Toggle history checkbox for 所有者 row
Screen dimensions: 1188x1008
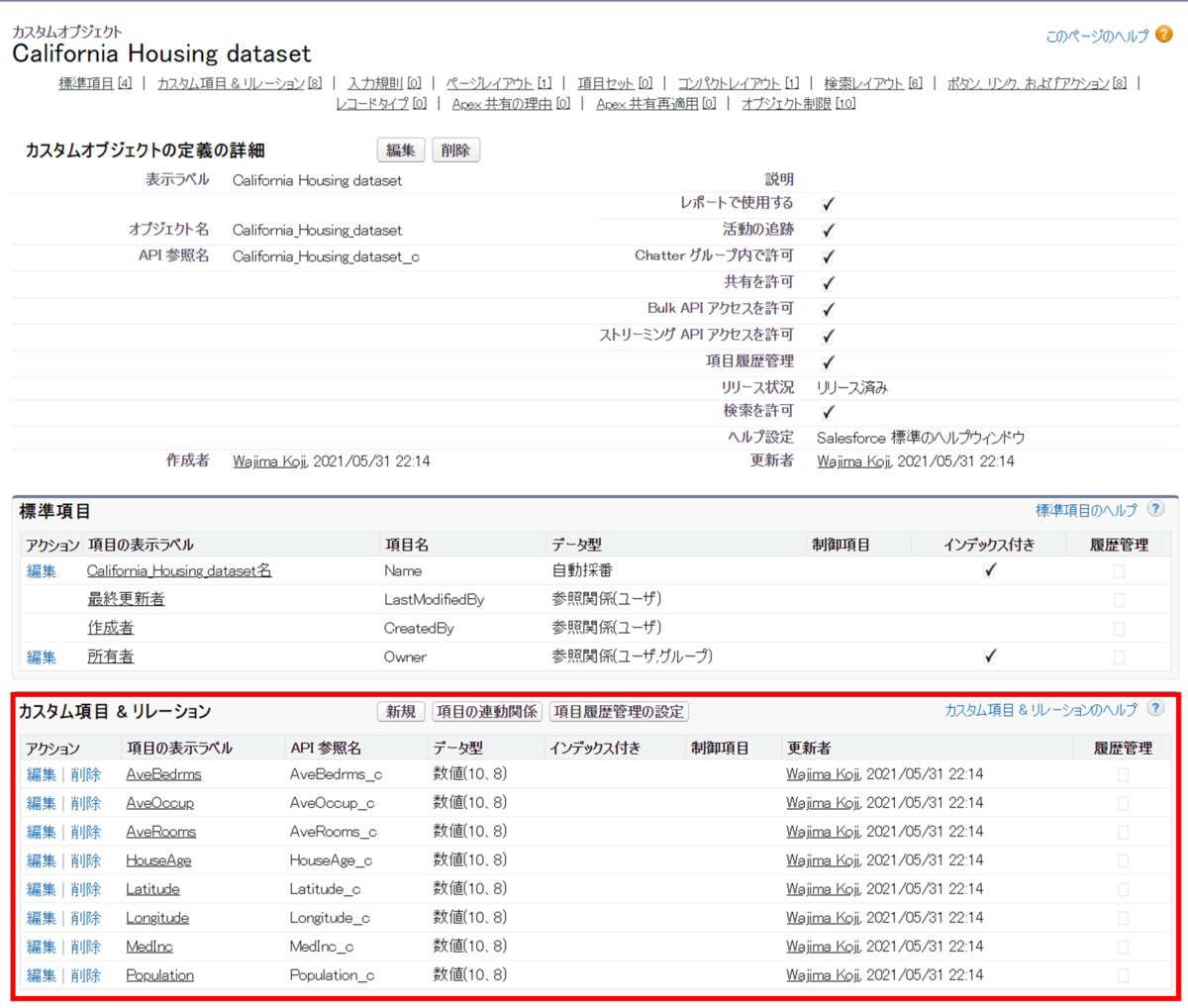(1119, 656)
